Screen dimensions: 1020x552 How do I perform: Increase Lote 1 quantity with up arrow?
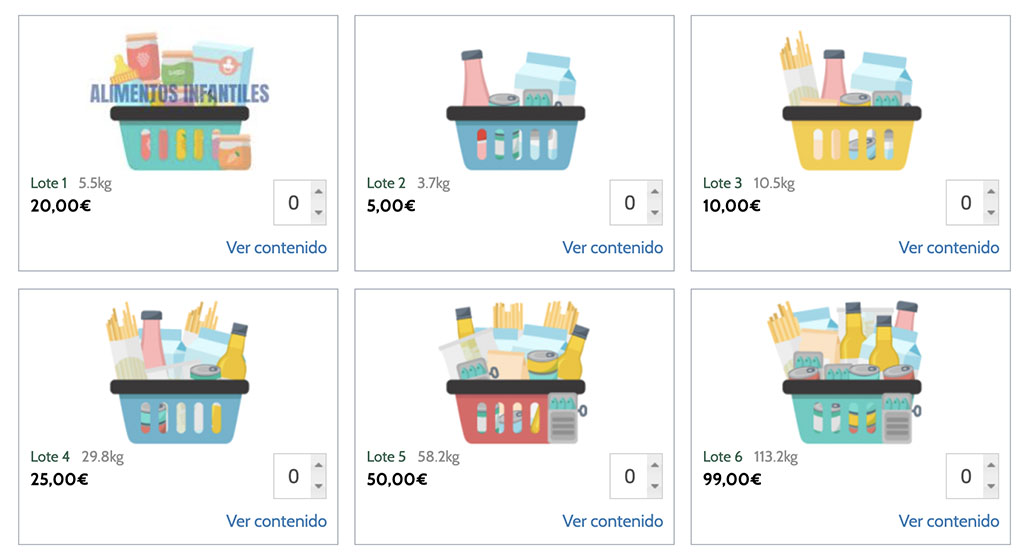click(x=318, y=192)
